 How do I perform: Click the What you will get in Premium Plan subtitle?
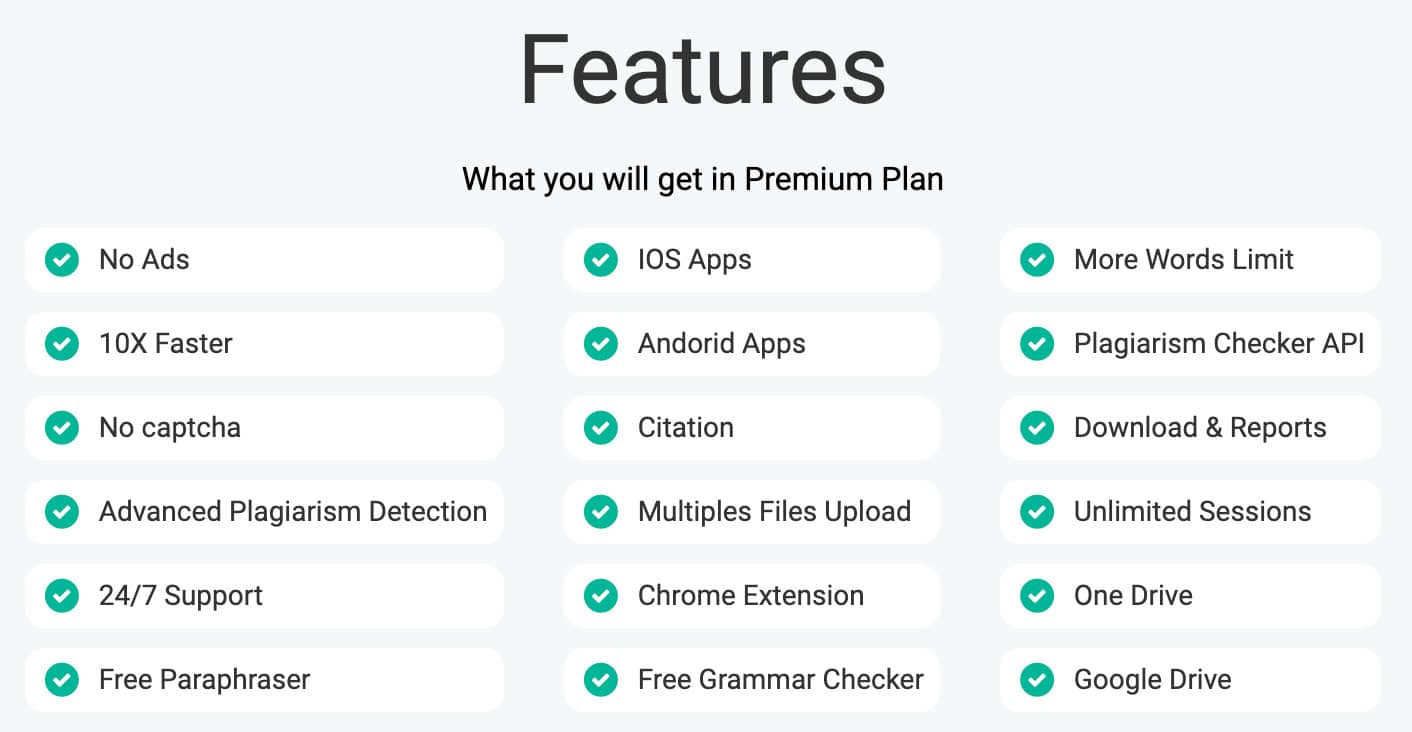pyautogui.click(x=703, y=179)
